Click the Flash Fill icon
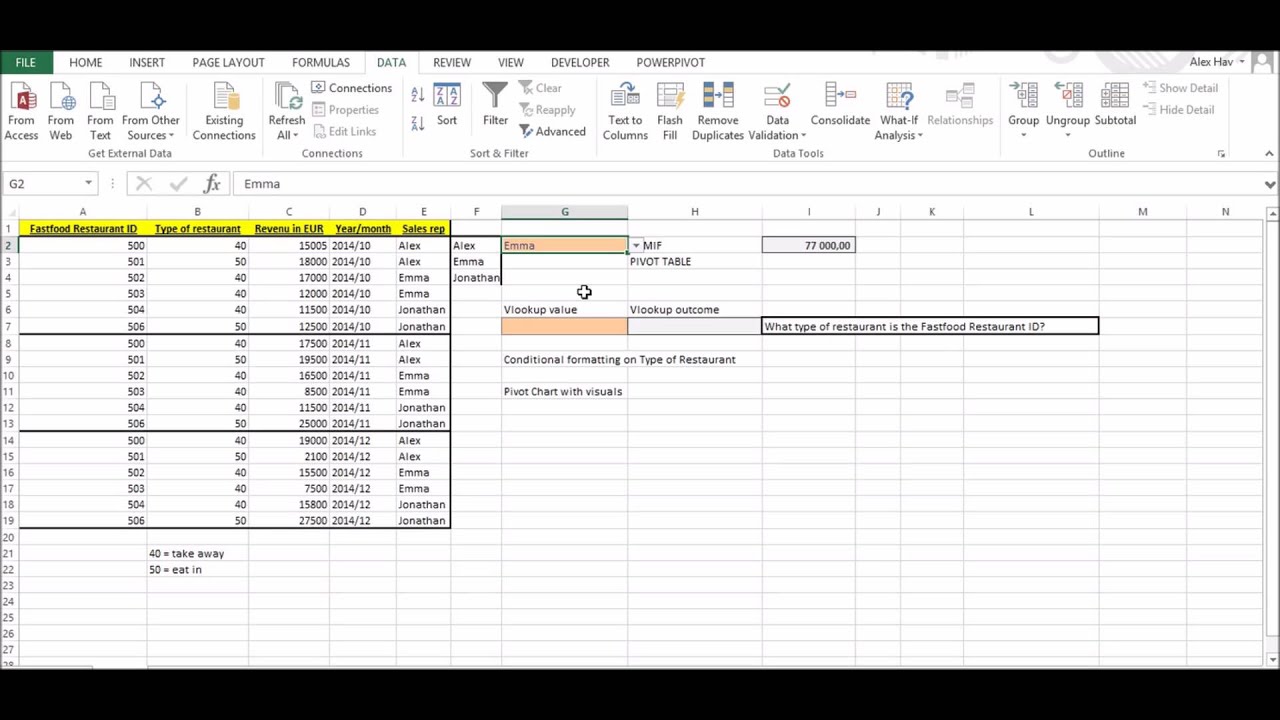 click(x=670, y=112)
